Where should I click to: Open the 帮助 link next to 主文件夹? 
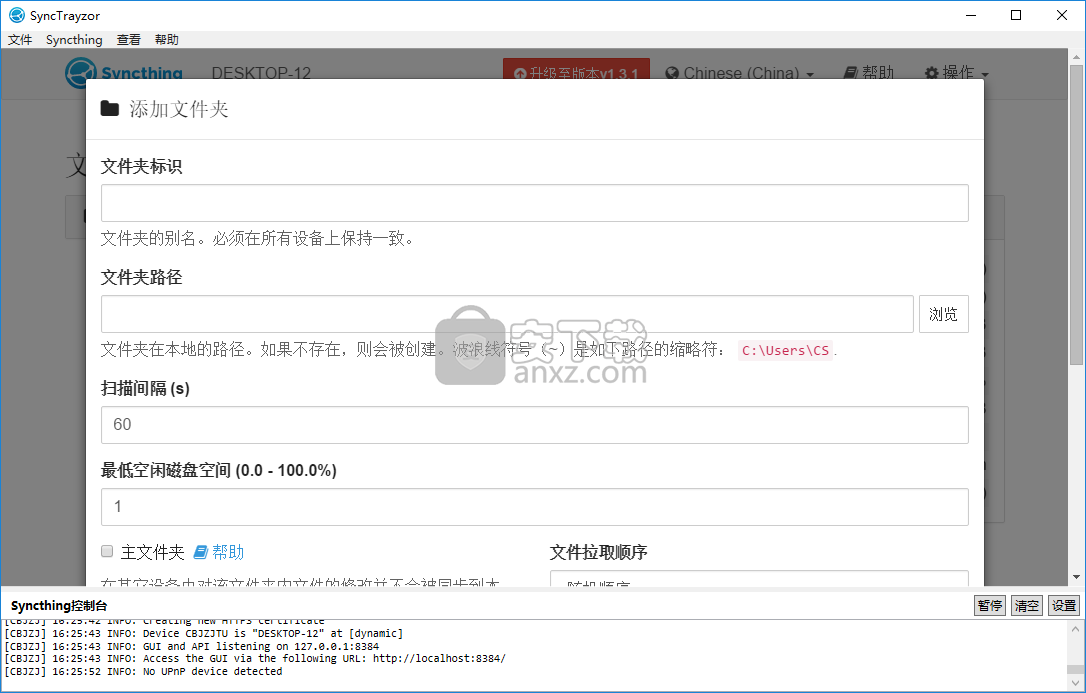219,552
